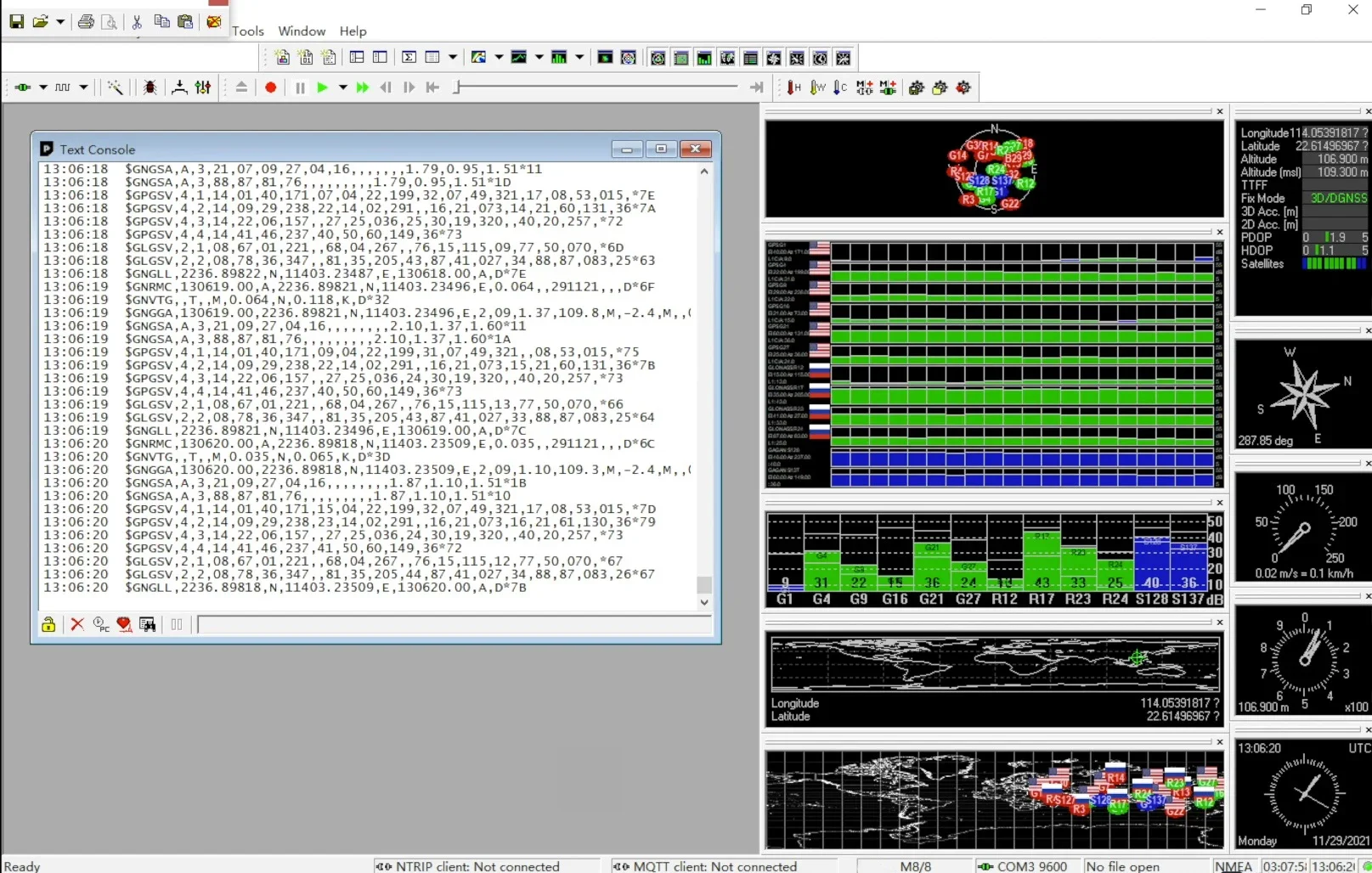Viewport: 1372px width, 873px height.
Task: Click the Print icon in the toolbar
Action: click(86, 22)
